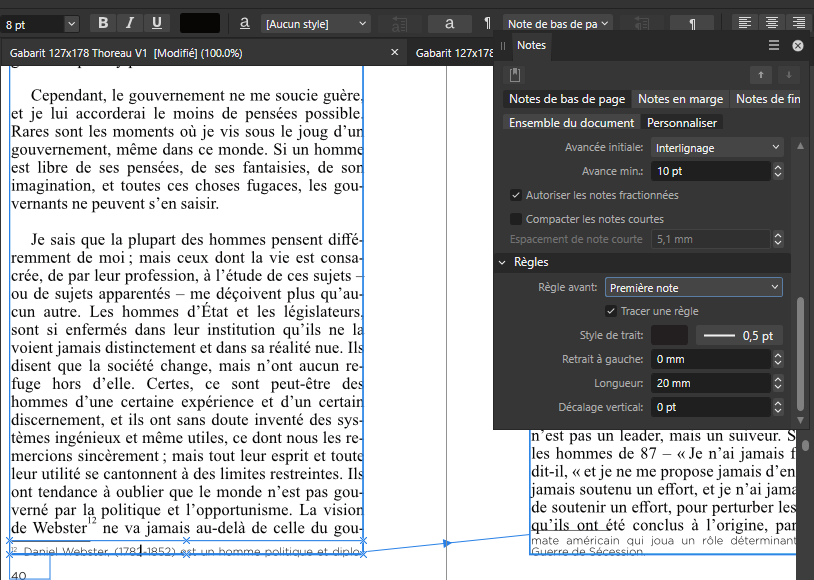Switch to the second 'Gabarit 127x178' document tab
The width and height of the screenshot is (814, 580).
pos(453,53)
